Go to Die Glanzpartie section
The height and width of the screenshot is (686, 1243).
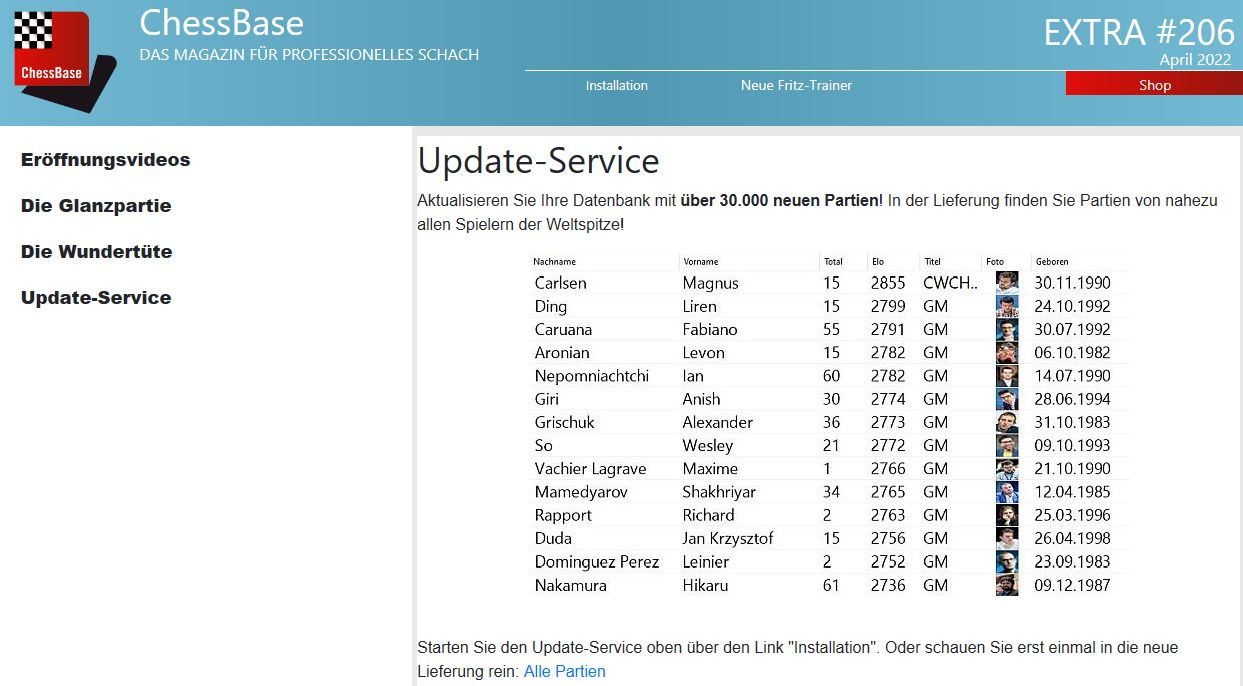click(96, 206)
